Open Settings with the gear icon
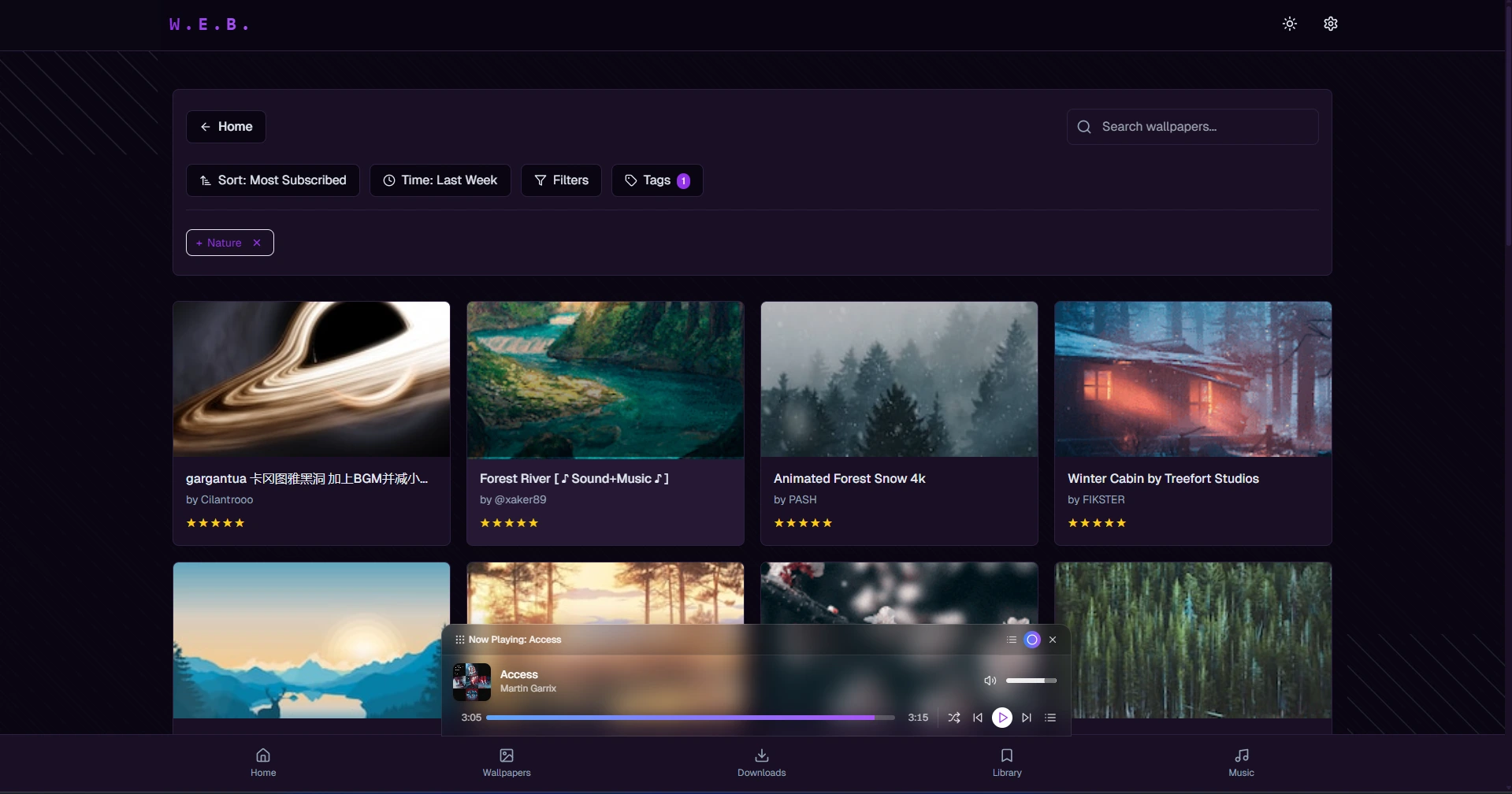This screenshot has width=1512, height=794. (1330, 24)
